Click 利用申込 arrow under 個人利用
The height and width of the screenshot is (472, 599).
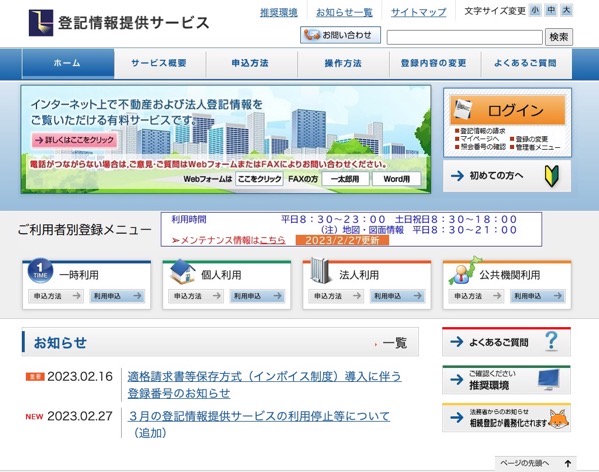point(257,296)
